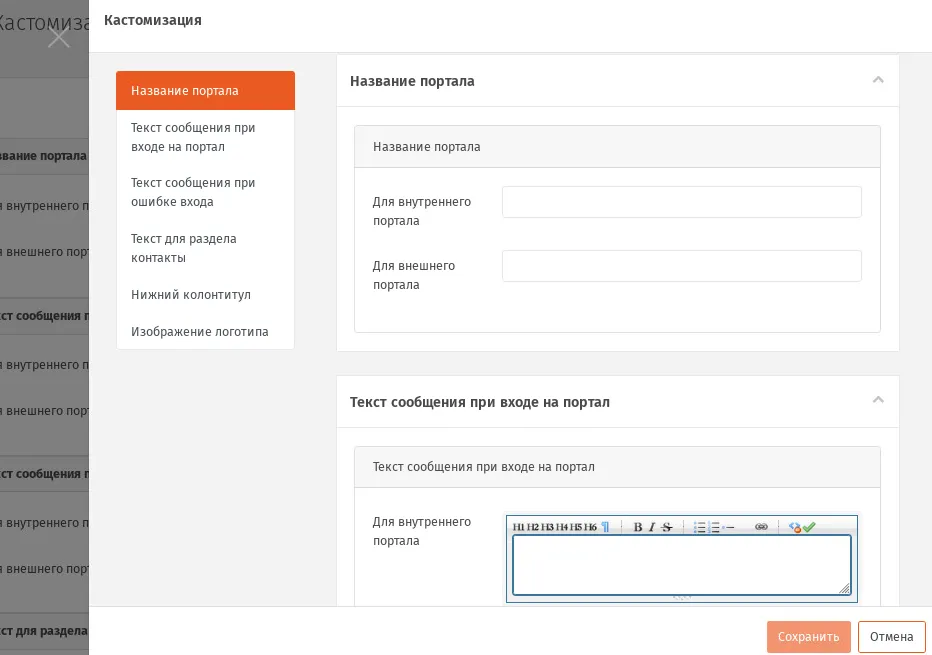Insert a bulleted list in the editor
Screen dimensions: 932x655
[x=699, y=527]
